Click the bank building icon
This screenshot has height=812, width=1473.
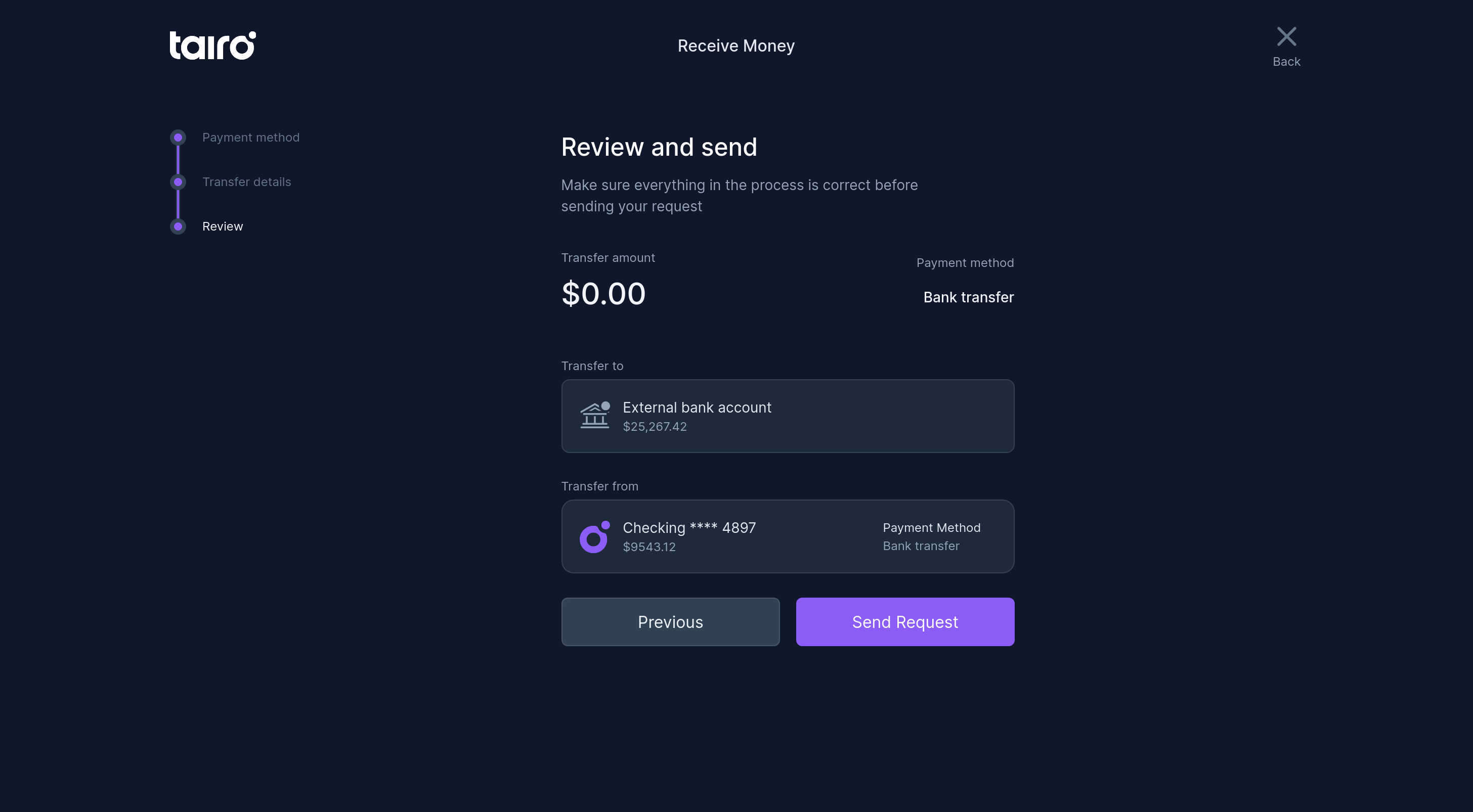click(594, 416)
